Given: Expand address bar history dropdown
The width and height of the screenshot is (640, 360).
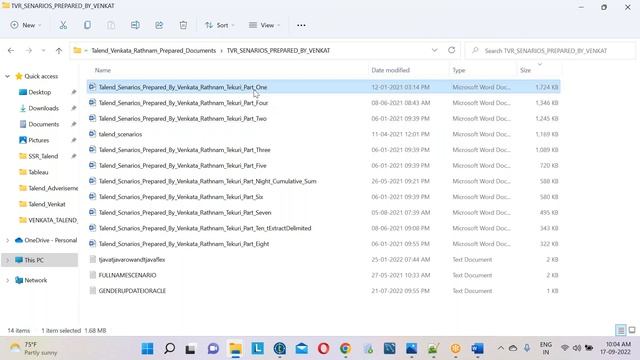Looking at the screenshot, I should (x=435, y=50).
